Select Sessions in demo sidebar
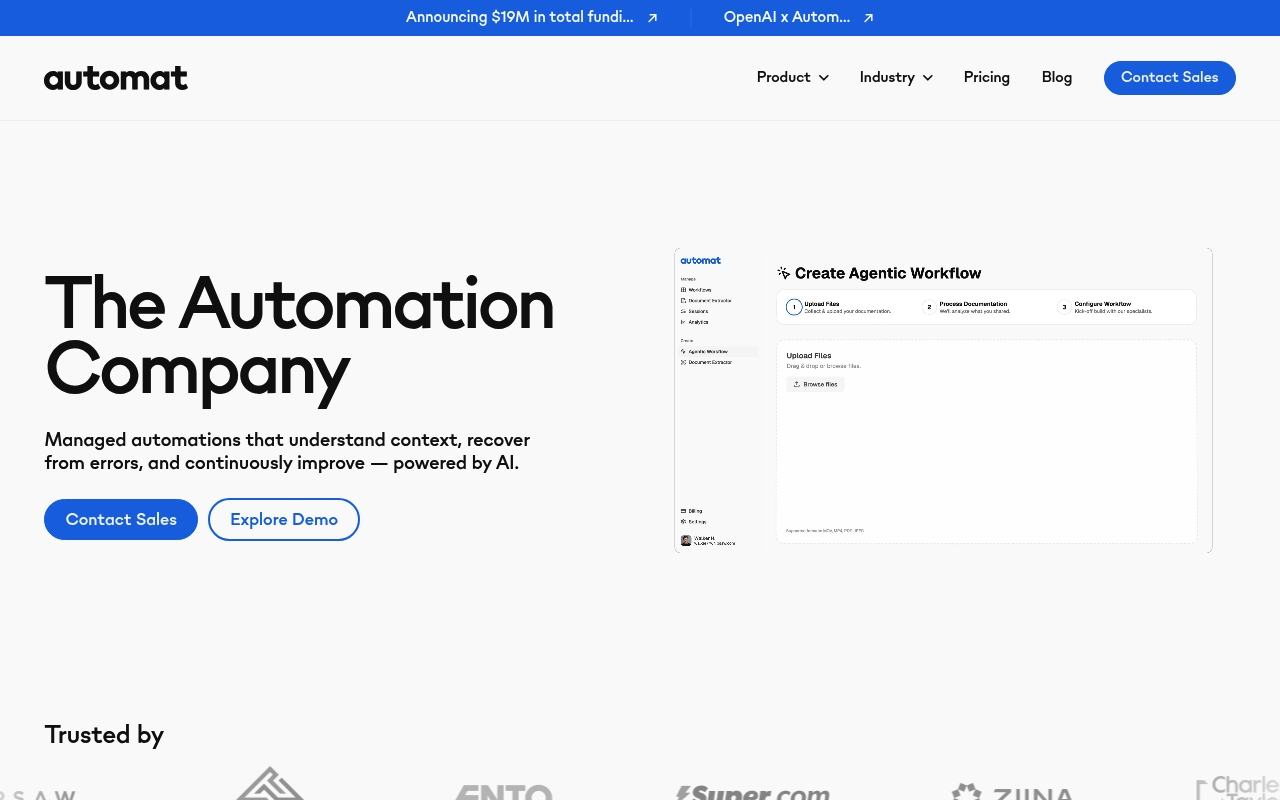1280x800 pixels. [x=696, y=311]
